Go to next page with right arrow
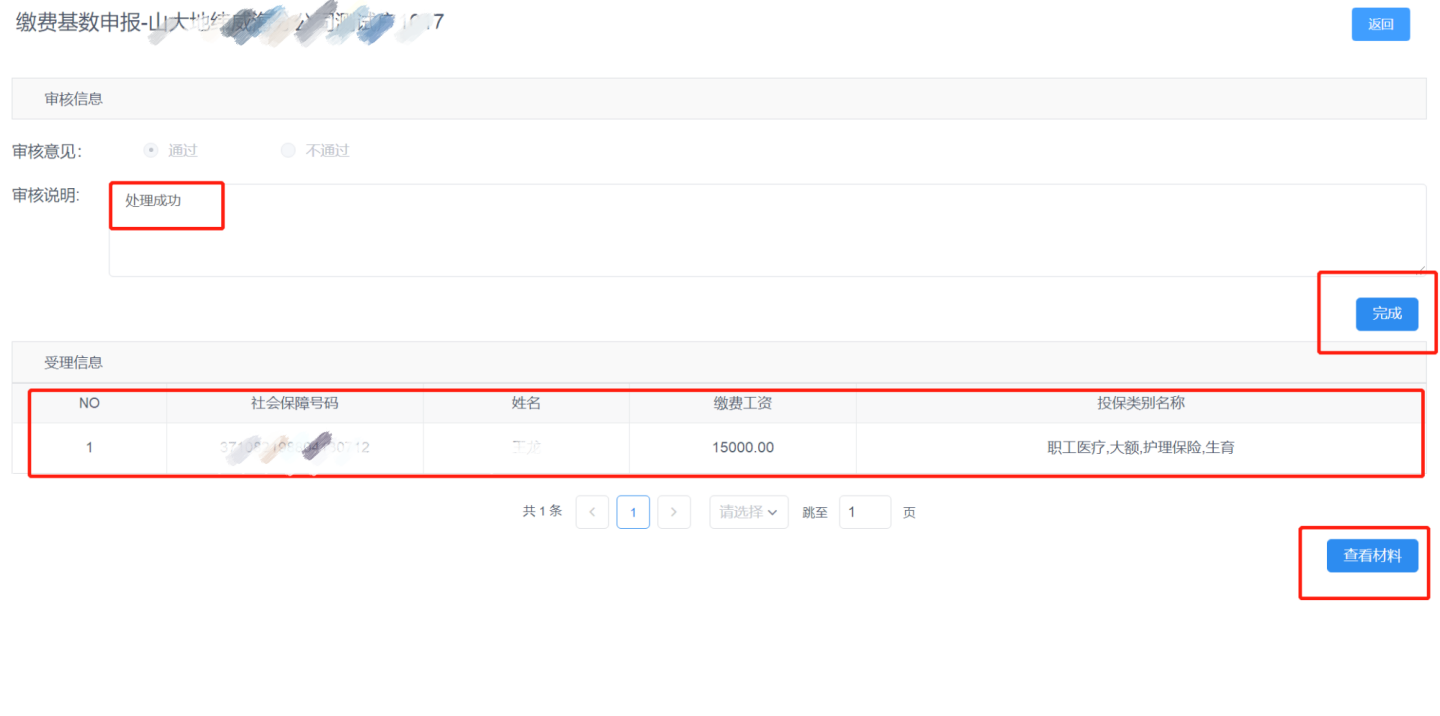The image size is (1440, 716). (x=674, y=512)
